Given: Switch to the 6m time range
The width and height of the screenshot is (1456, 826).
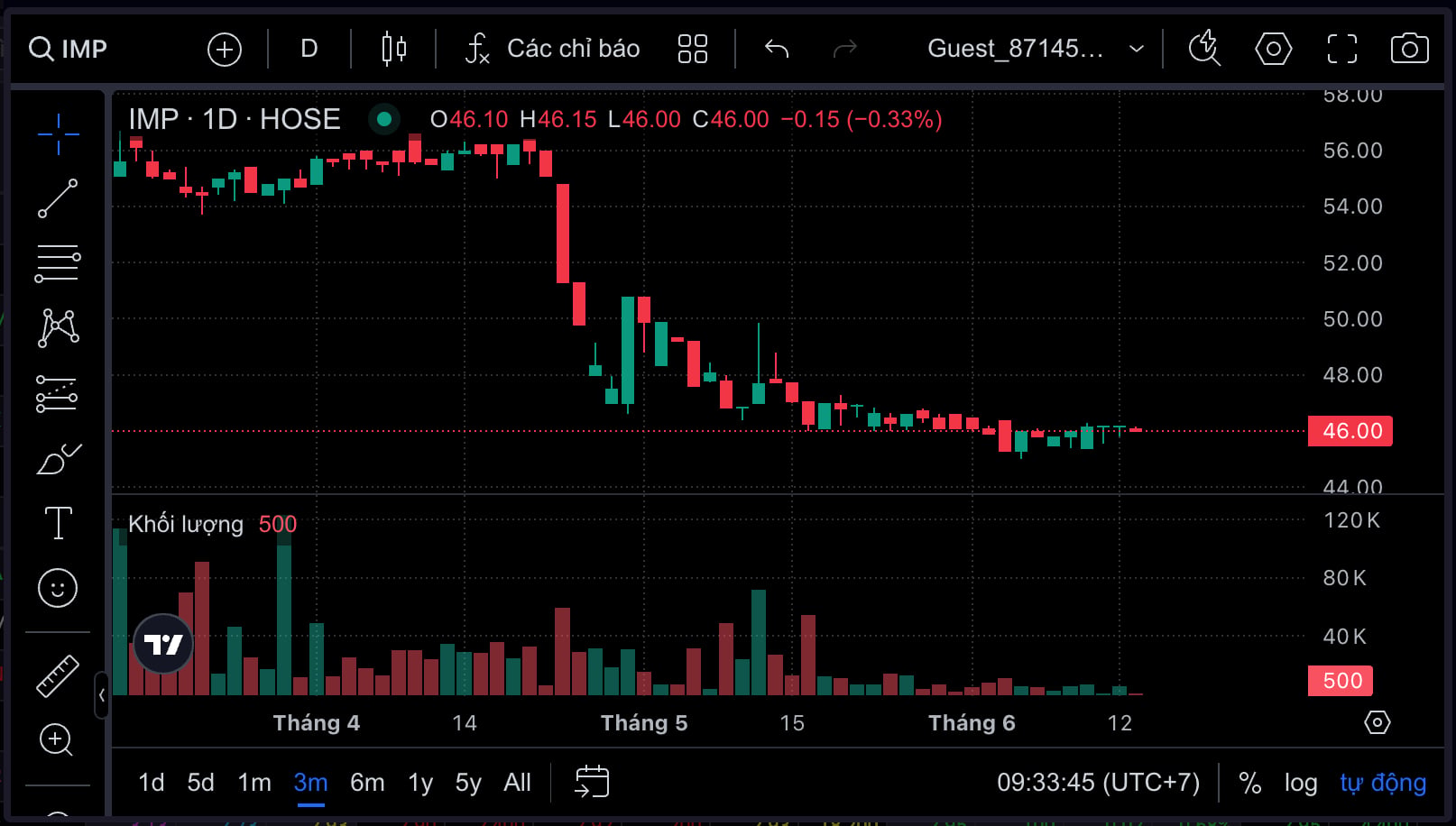Looking at the screenshot, I should 367,783.
